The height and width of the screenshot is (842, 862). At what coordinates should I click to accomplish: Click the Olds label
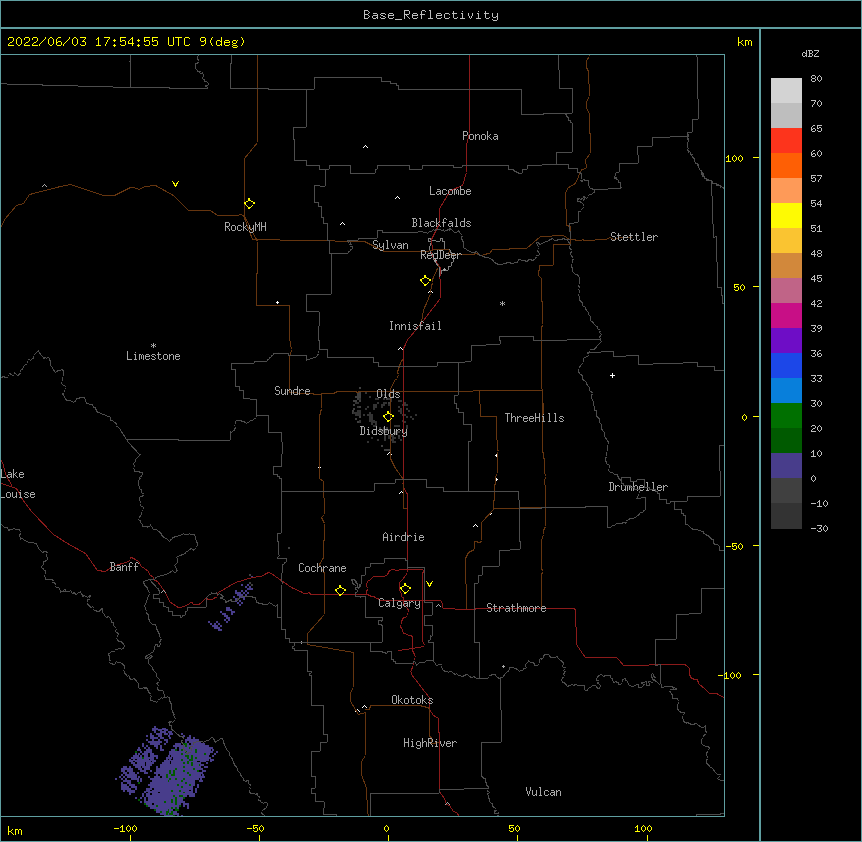(388, 394)
